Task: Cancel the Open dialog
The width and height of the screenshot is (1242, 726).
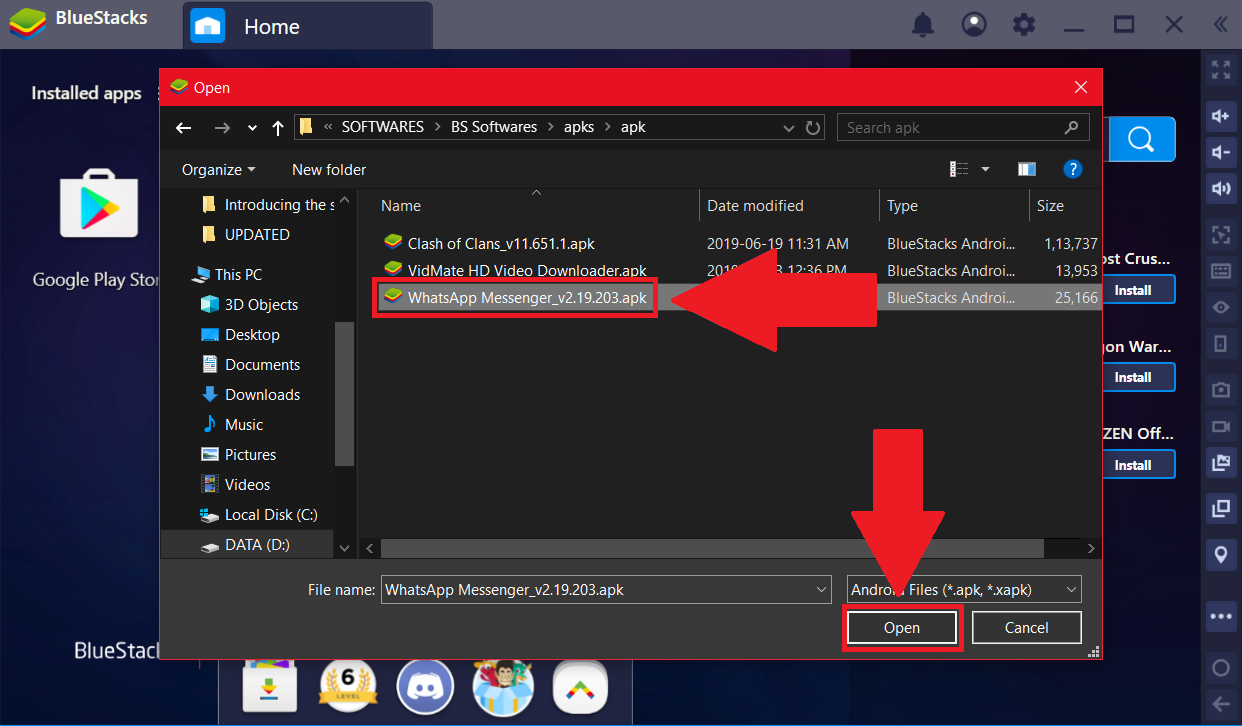Action: coord(1026,628)
